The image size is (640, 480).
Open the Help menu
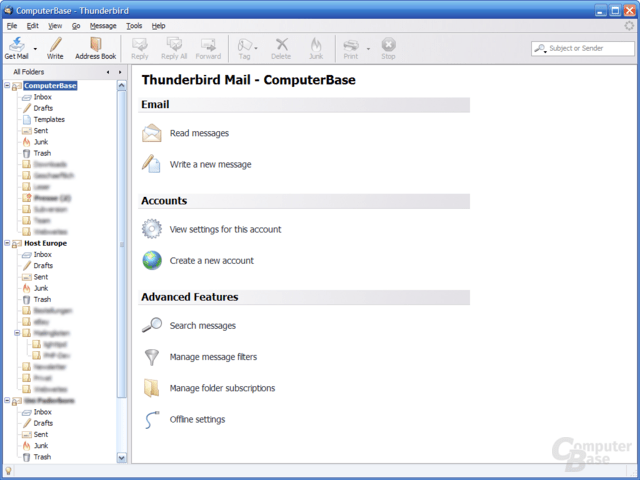pos(158,26)
